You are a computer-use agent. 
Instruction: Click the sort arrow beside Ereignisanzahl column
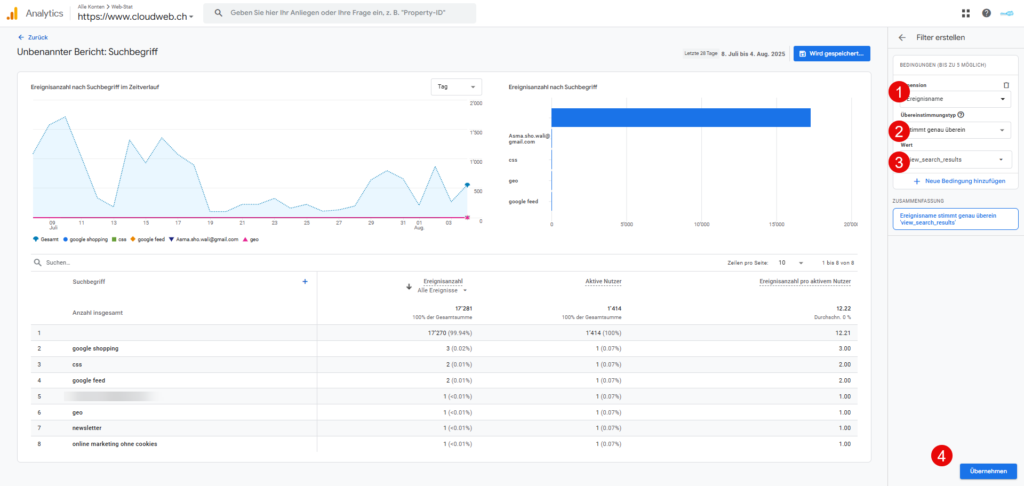coord(409,286)
